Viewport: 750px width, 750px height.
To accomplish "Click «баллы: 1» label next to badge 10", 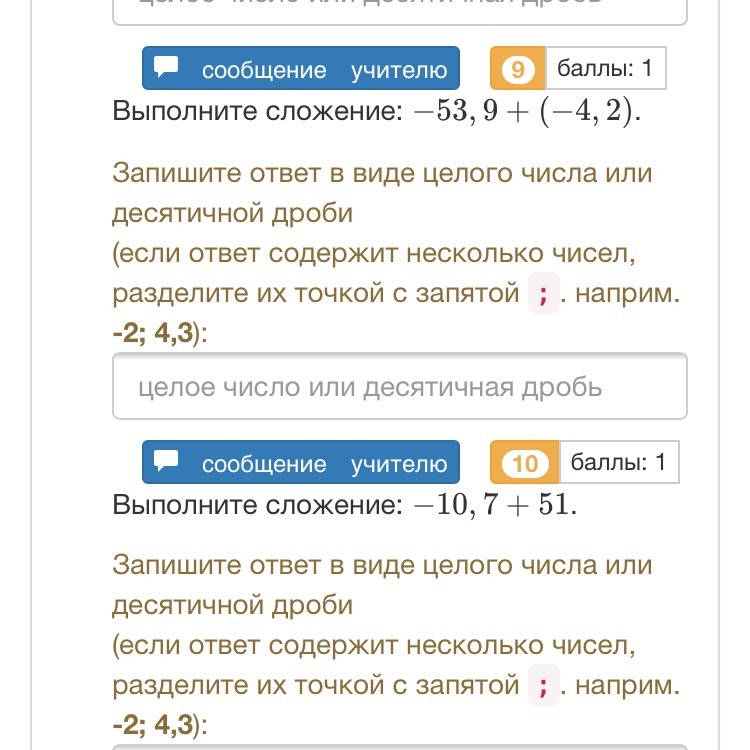I will [x=618, y=463].
